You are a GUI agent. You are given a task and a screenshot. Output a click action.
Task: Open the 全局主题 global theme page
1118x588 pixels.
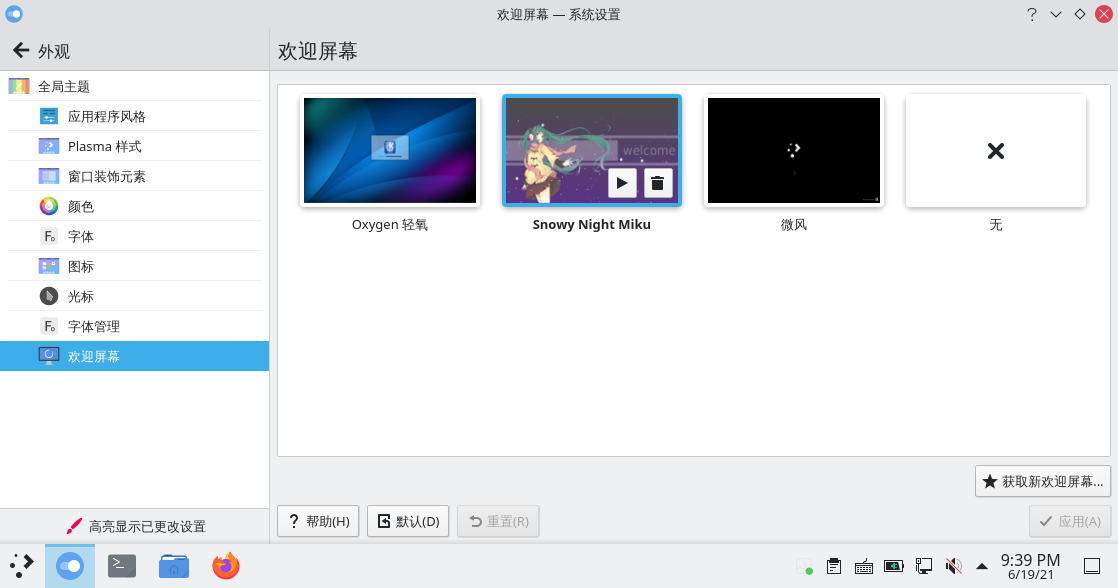click(x=64, y=87)
